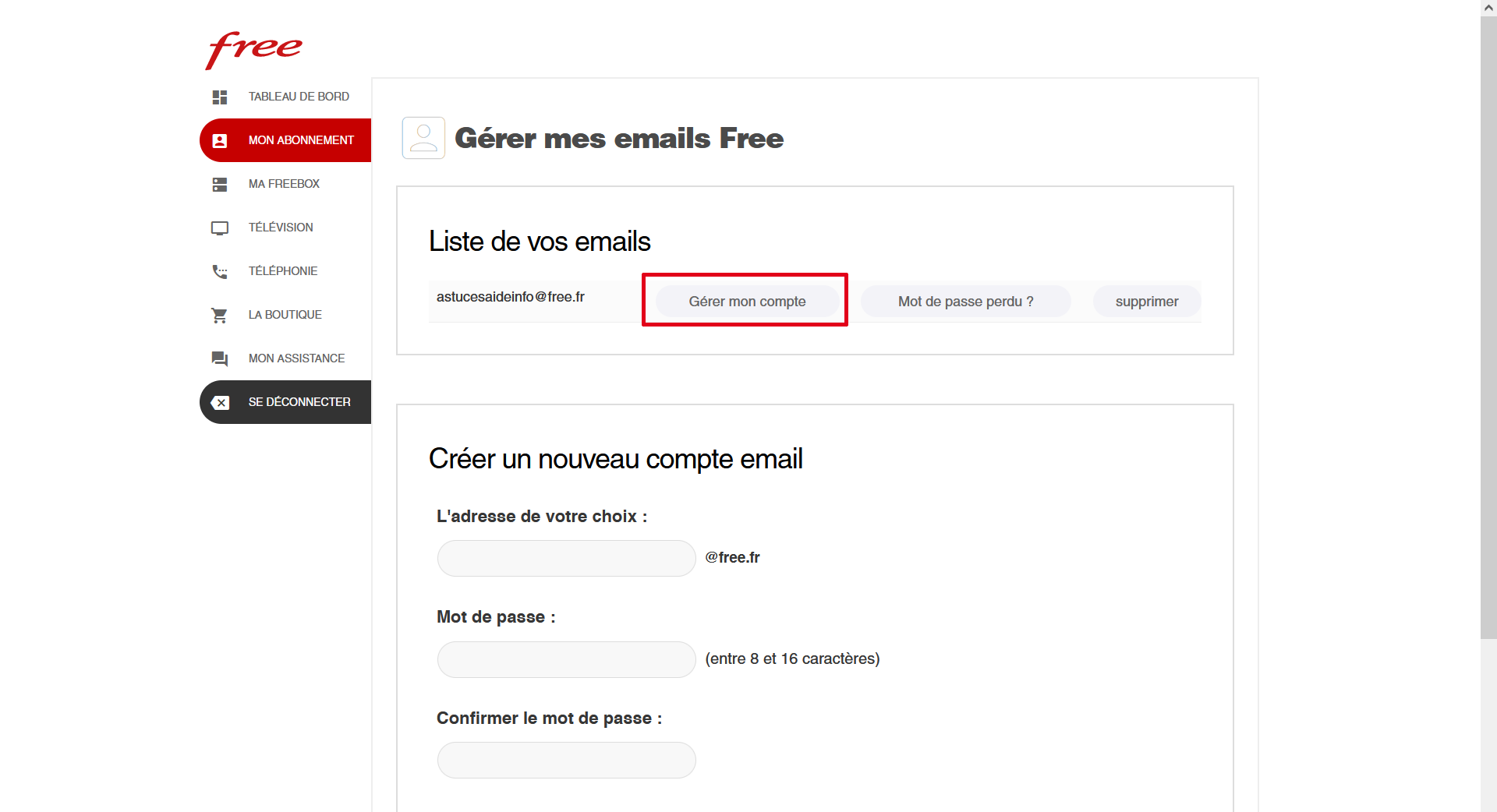Click the dashboard grid icon
This screenshot has width=1497, height=812.
coord(220,97)
